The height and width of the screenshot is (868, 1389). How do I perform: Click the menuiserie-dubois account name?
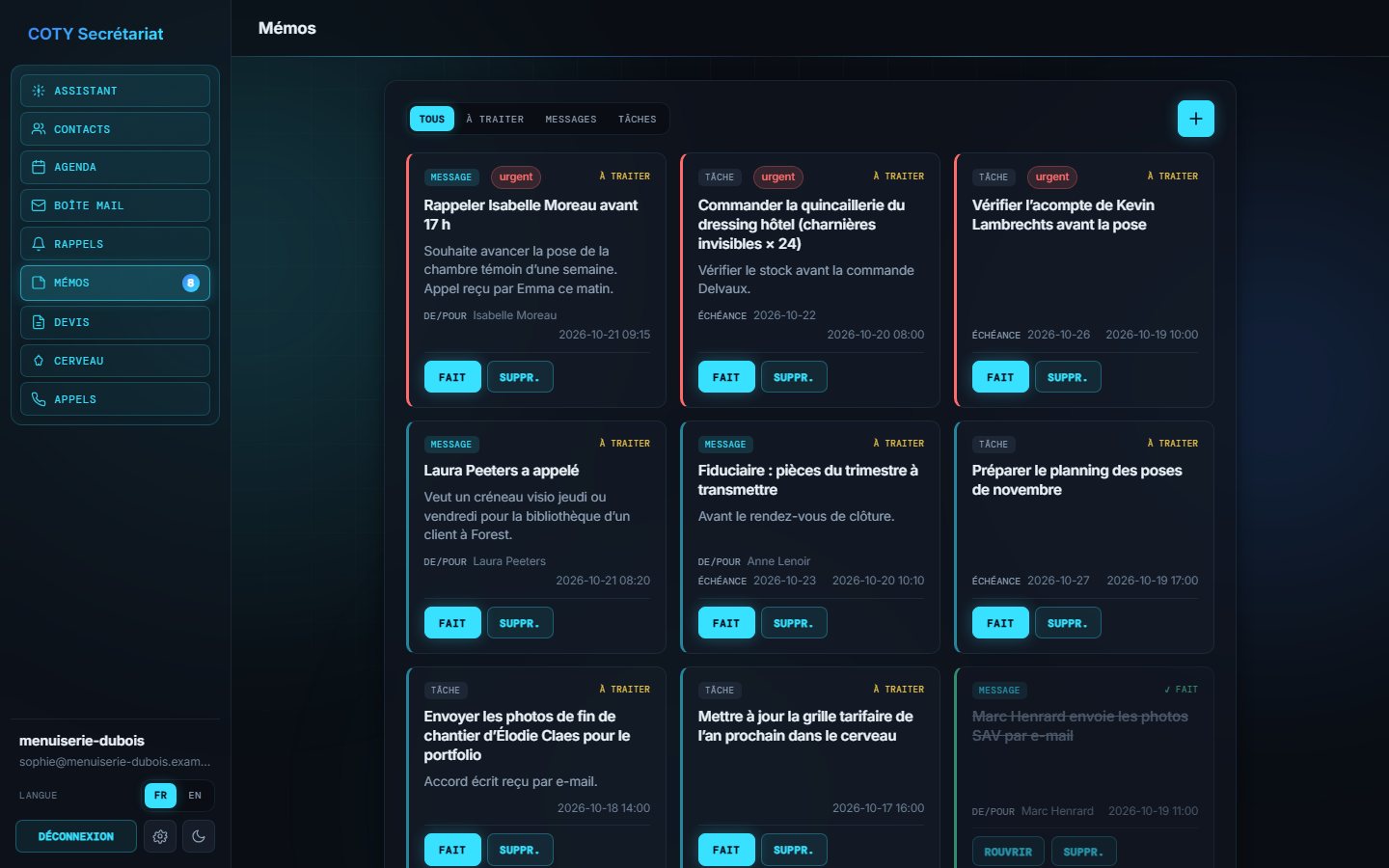[82, 741]
